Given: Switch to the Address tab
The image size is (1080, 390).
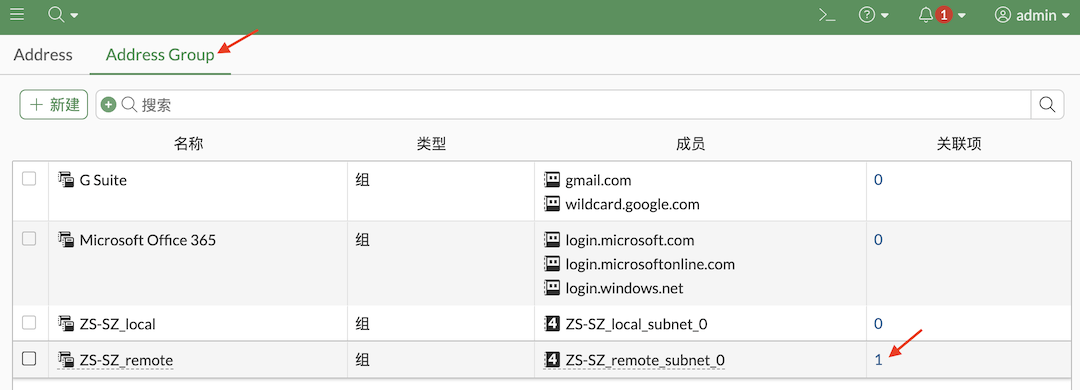Looking at the screenshot, I should pyautogui.click(x=43, y=55).
